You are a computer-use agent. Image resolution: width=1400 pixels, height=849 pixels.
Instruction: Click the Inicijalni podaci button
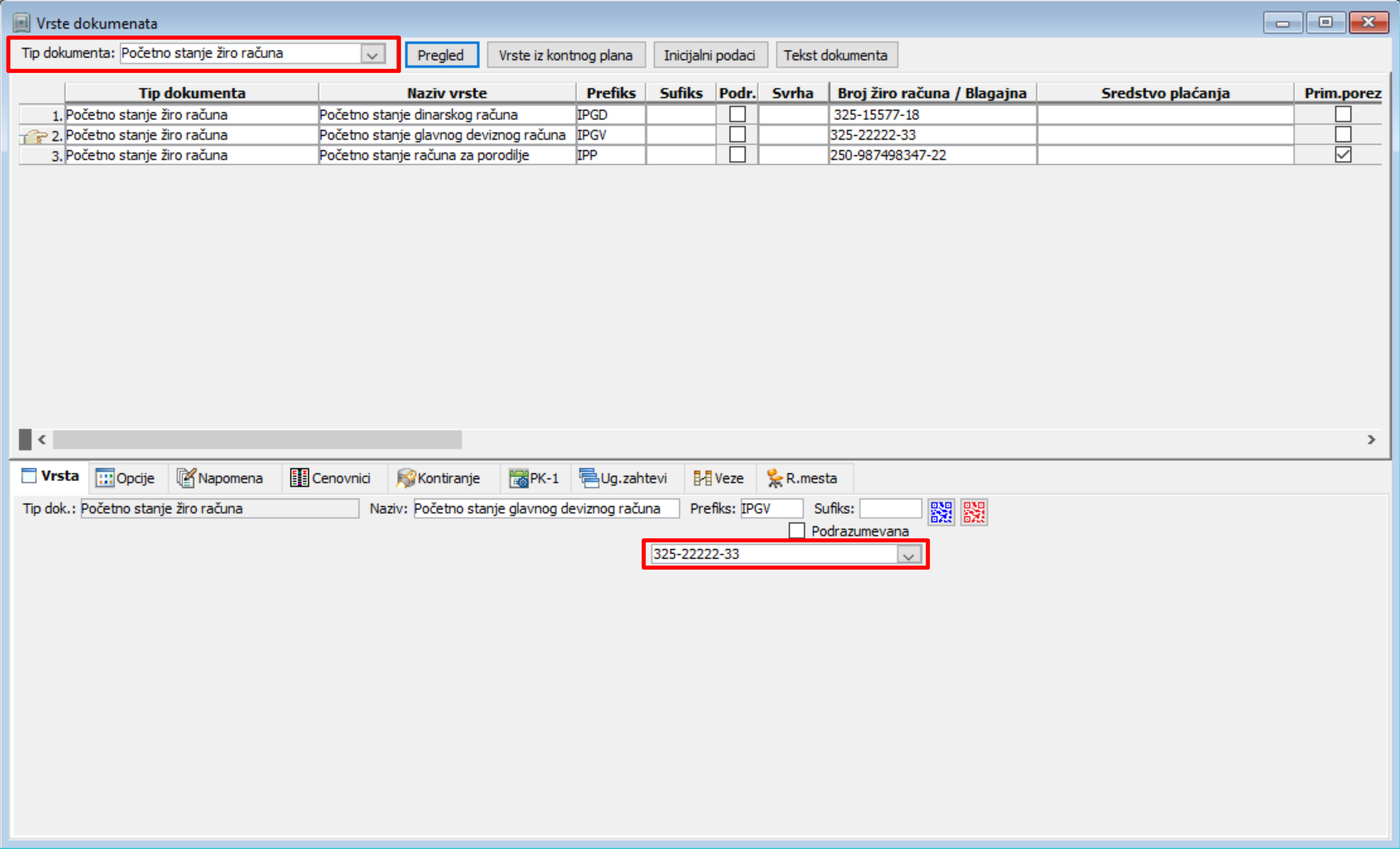tap(710, 55)
